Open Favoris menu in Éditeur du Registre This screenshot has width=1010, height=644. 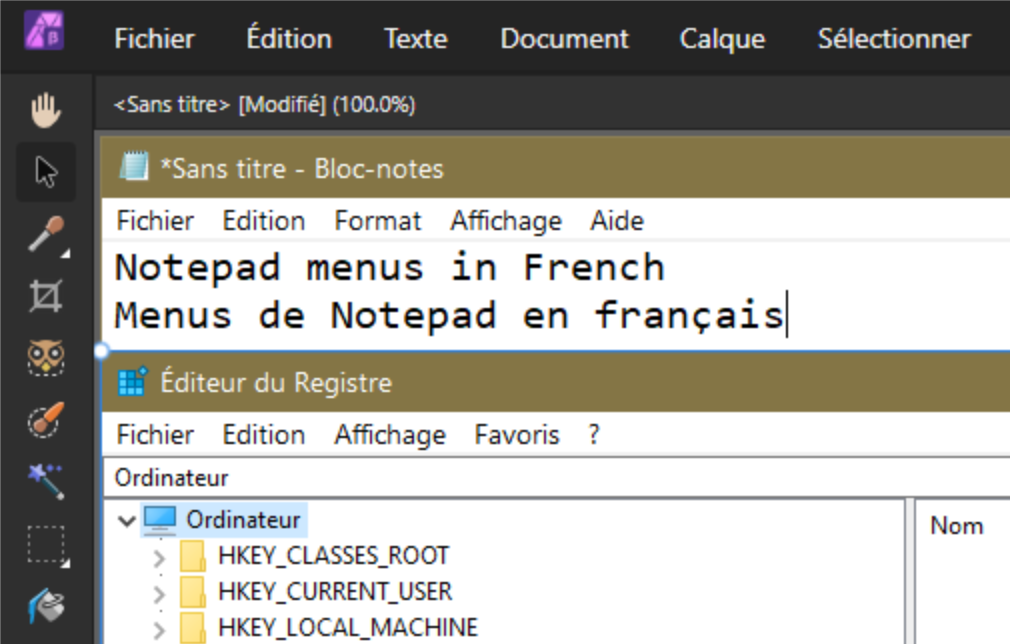coord(517,435)
